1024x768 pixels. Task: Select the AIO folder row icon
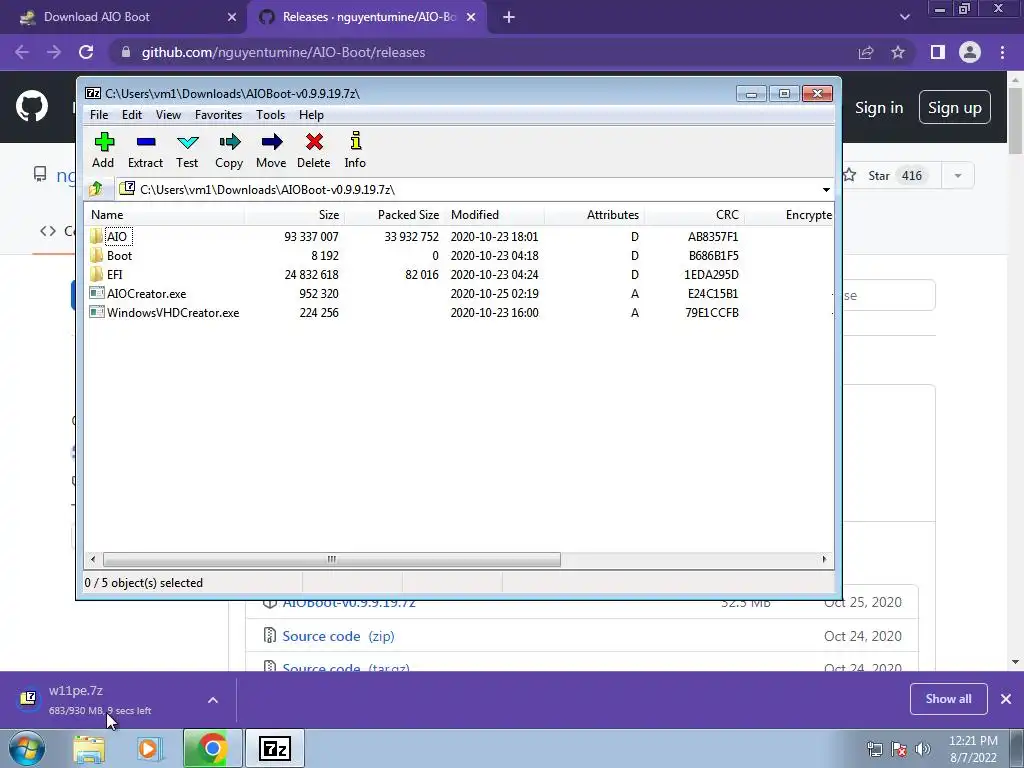(x=96, y=236)
